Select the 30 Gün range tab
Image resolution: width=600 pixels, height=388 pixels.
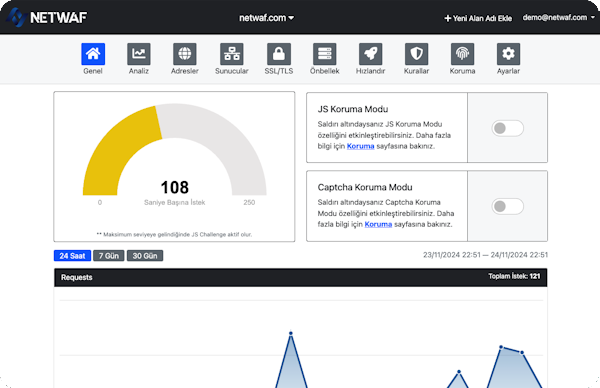click(145, 256)
